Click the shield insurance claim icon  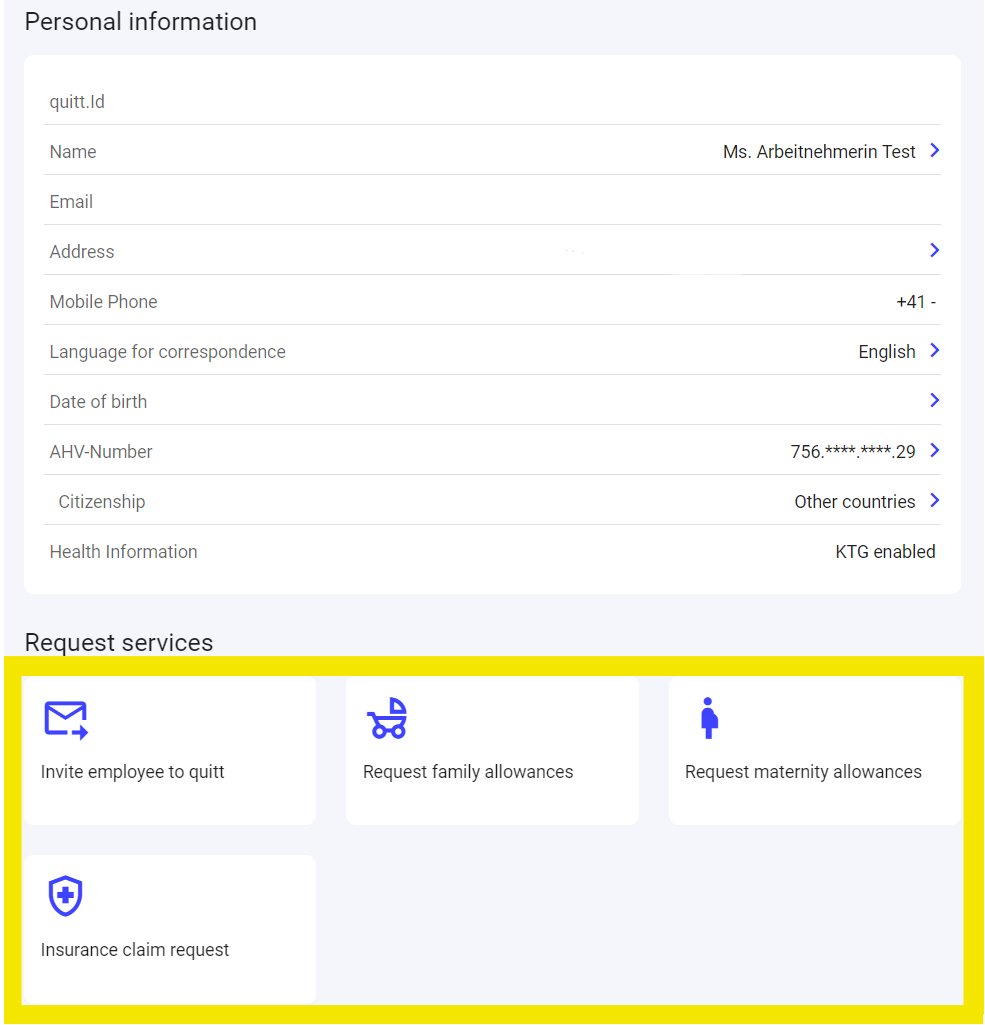click(66, 896)
